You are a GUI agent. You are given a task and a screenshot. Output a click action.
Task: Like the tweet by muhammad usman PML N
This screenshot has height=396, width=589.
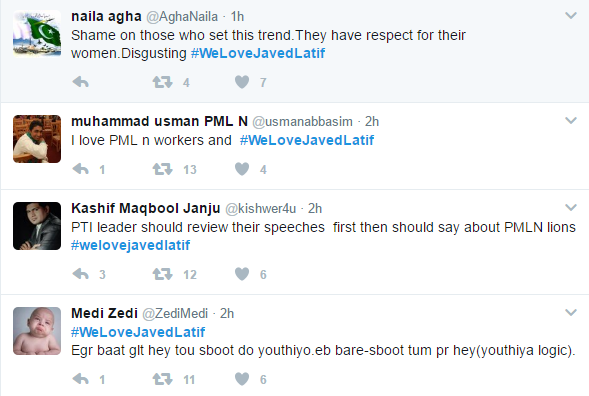click(242, 169)
